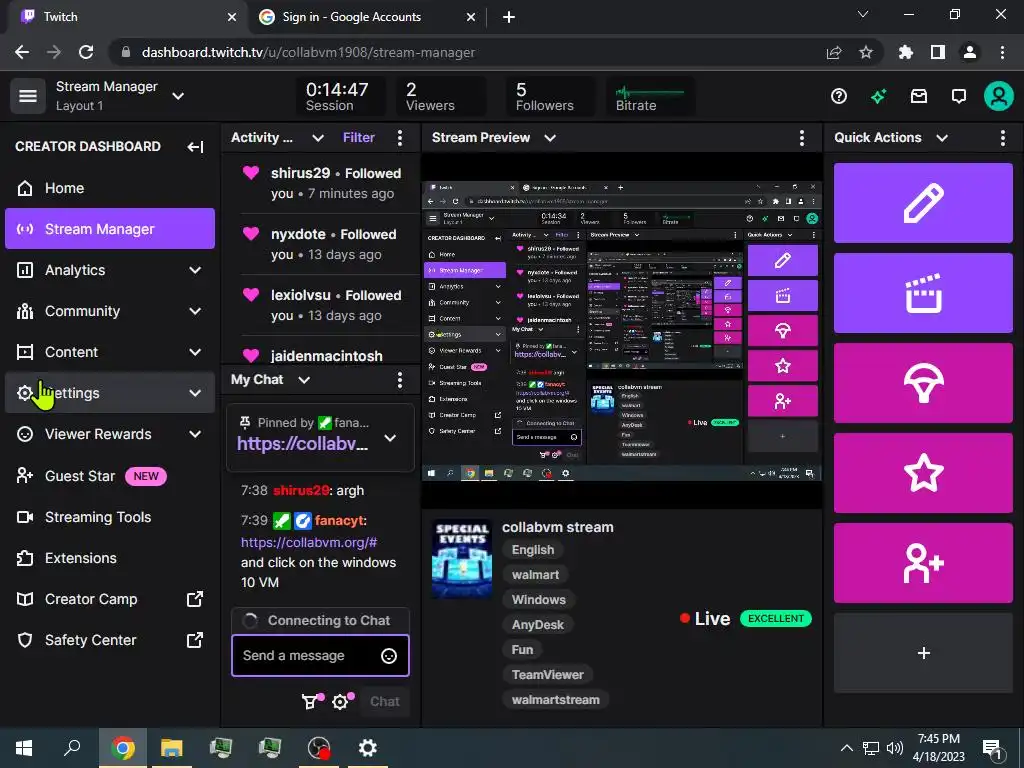Click the Special Events category thumbnail

click(462, 559)
